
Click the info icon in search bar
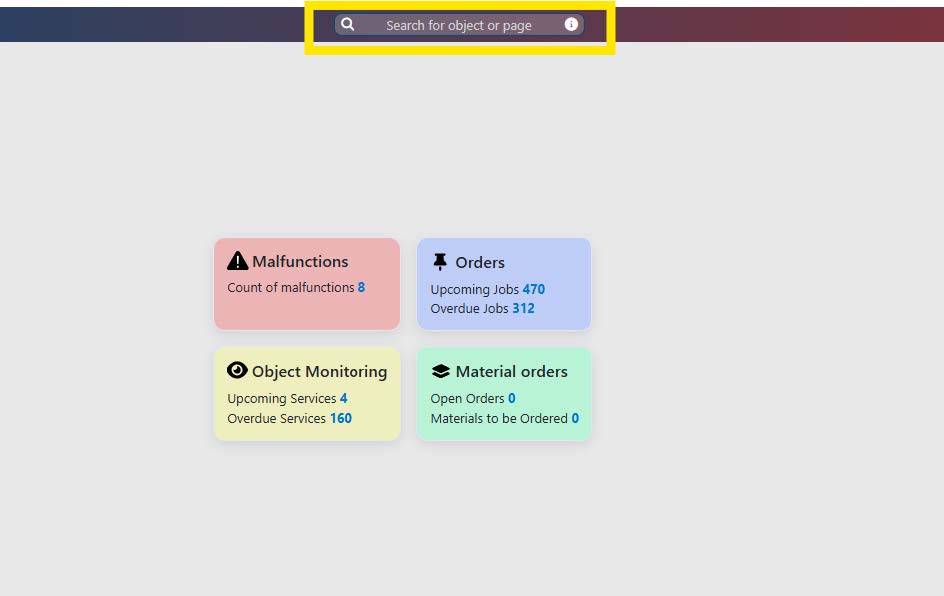click(x=571, y=24)
